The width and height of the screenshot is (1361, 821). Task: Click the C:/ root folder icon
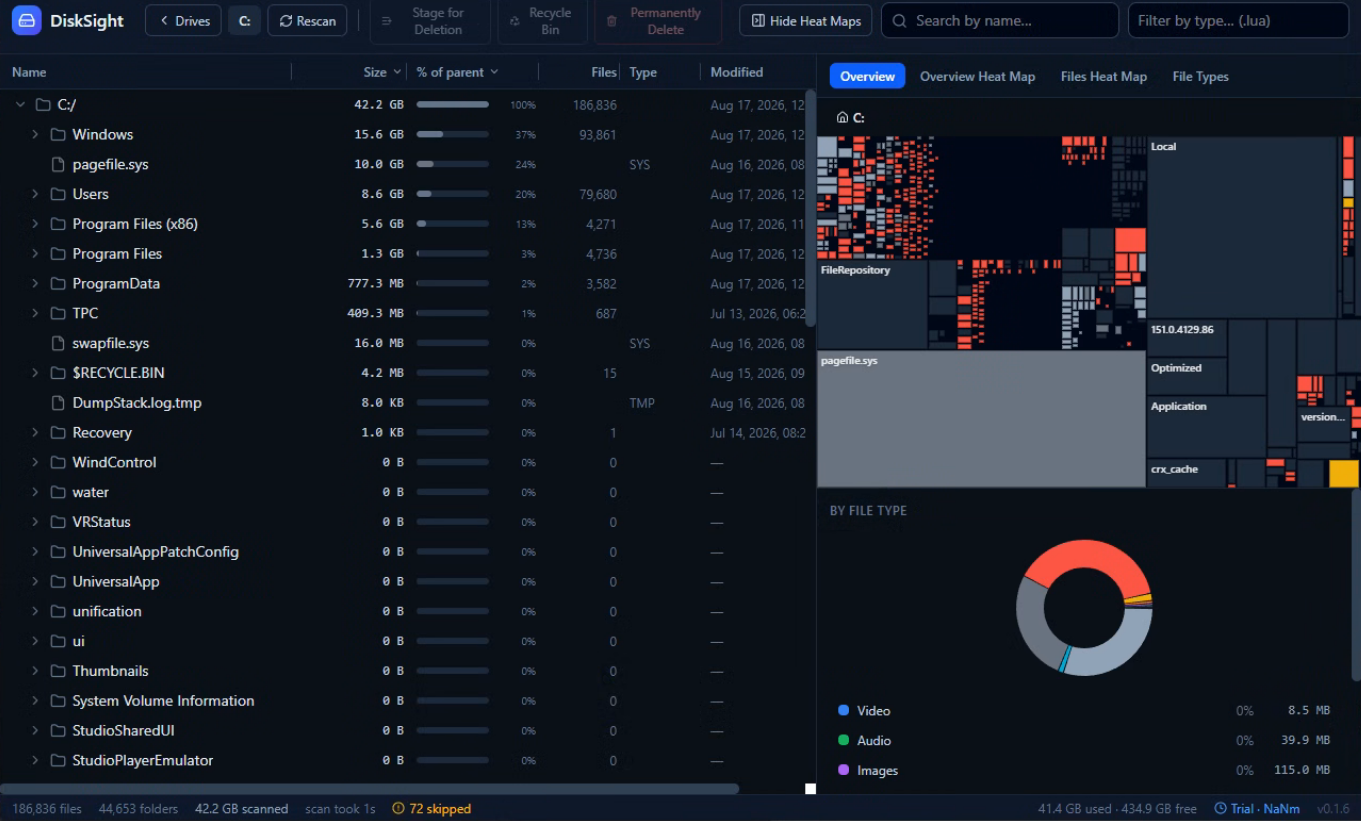43,105
